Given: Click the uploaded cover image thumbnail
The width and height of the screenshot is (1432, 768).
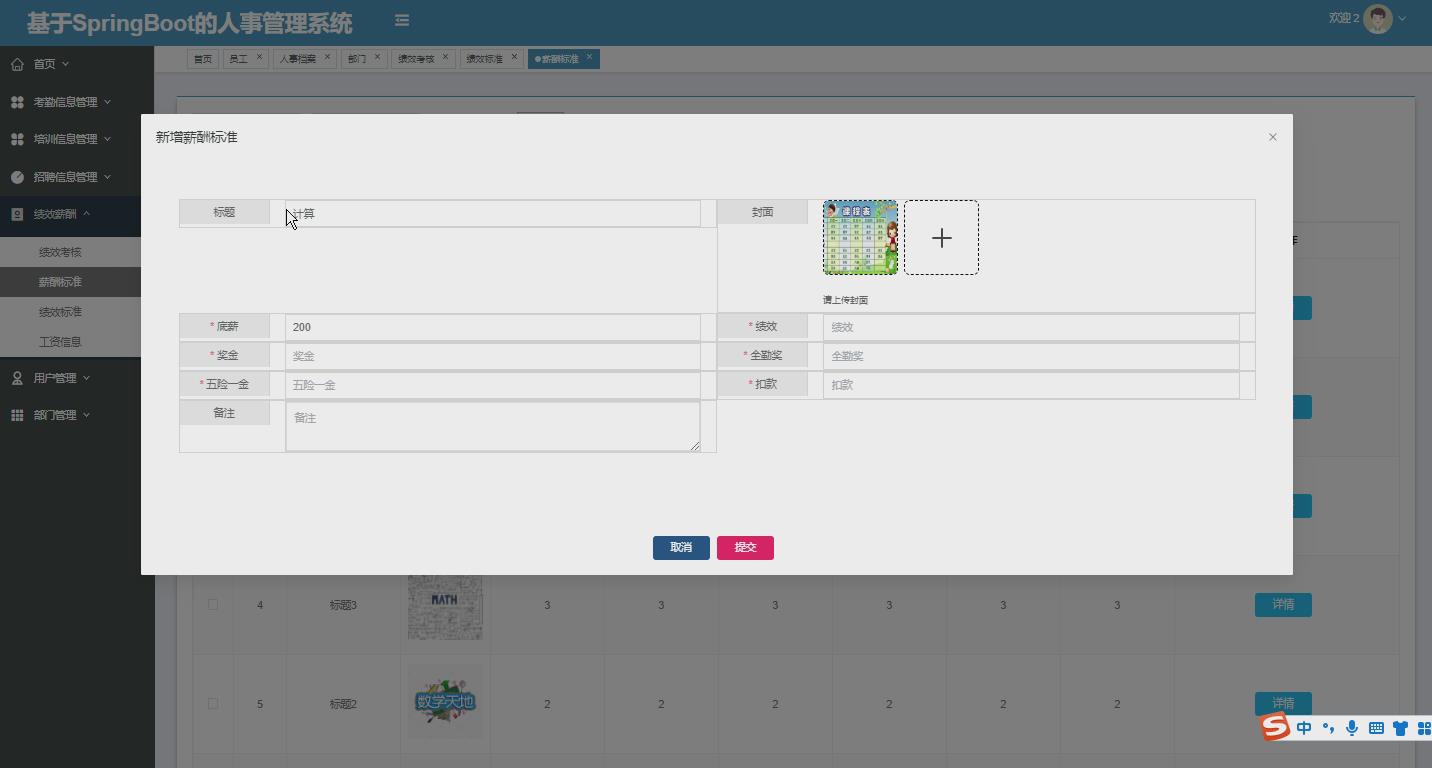Looking at the screenshot, I should coord(860,237).
